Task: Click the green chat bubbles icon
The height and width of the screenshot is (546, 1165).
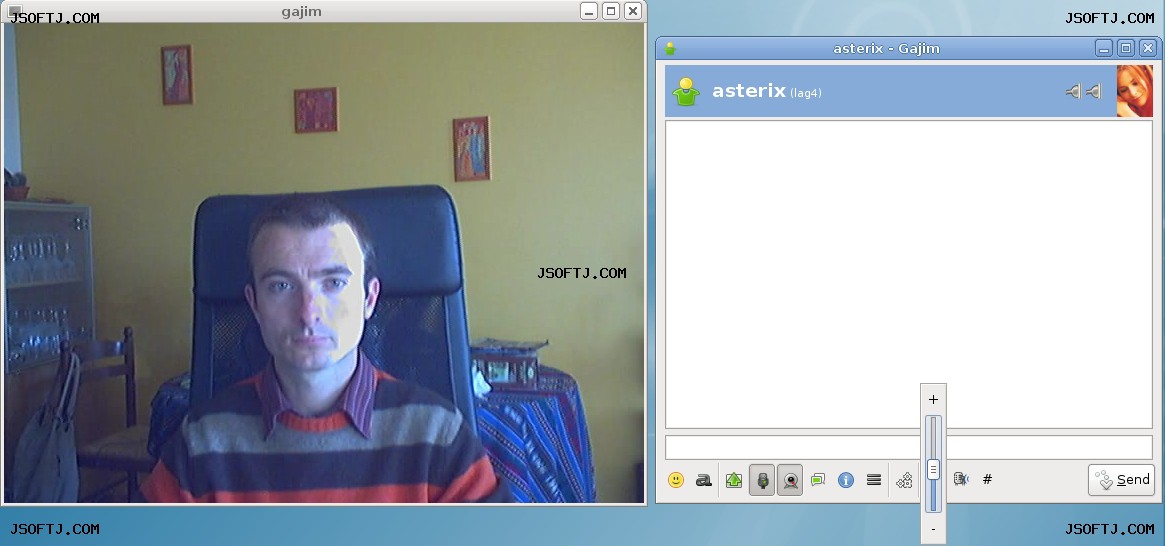Action: coord(818,480)
